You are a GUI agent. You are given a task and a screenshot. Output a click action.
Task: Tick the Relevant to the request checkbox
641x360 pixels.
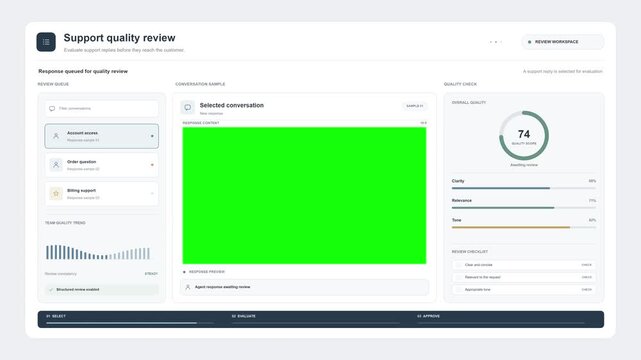pos(459,277)
